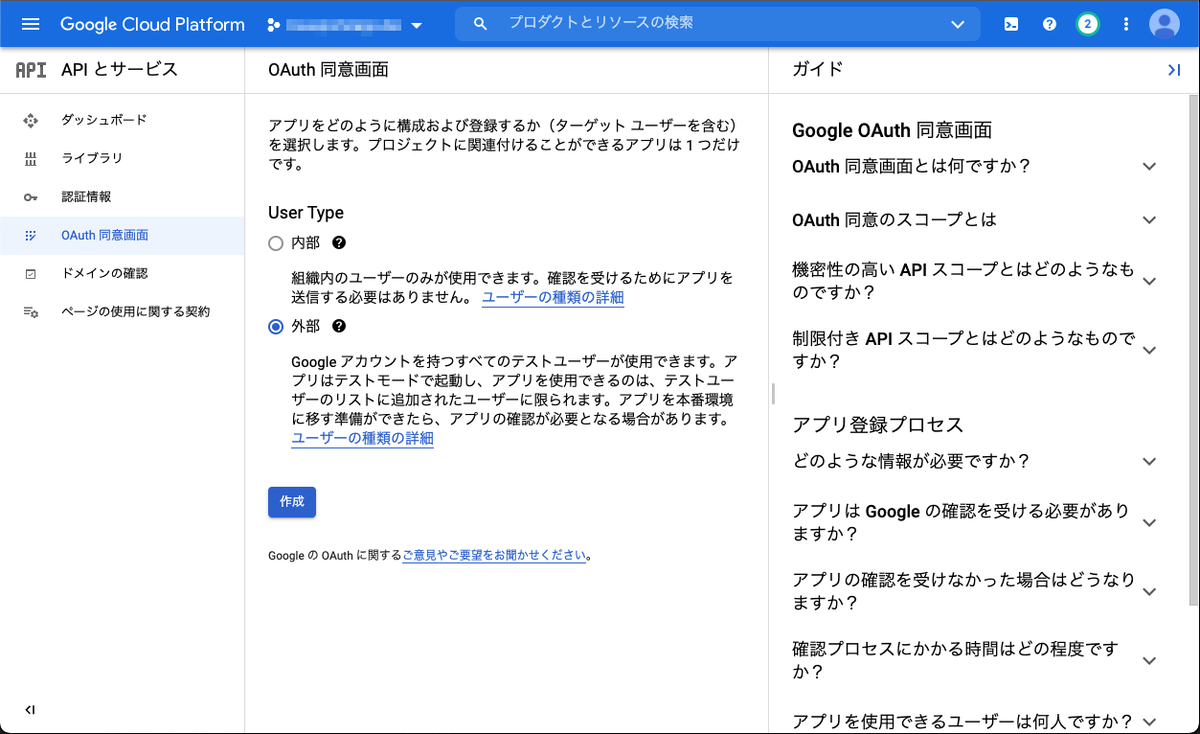Expand OAuth 同意画面とは何ですか？ question
This screenshot has width=1200, height=734.
(x=1149, y=167)
